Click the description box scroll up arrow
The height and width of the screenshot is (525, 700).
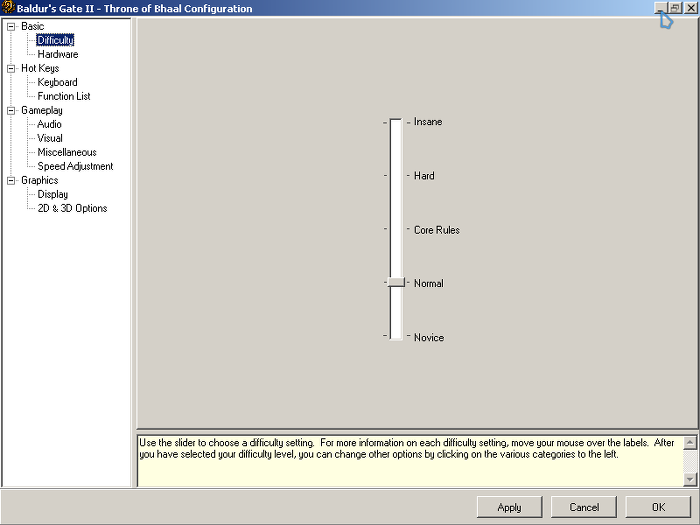[x=690, y=442]
